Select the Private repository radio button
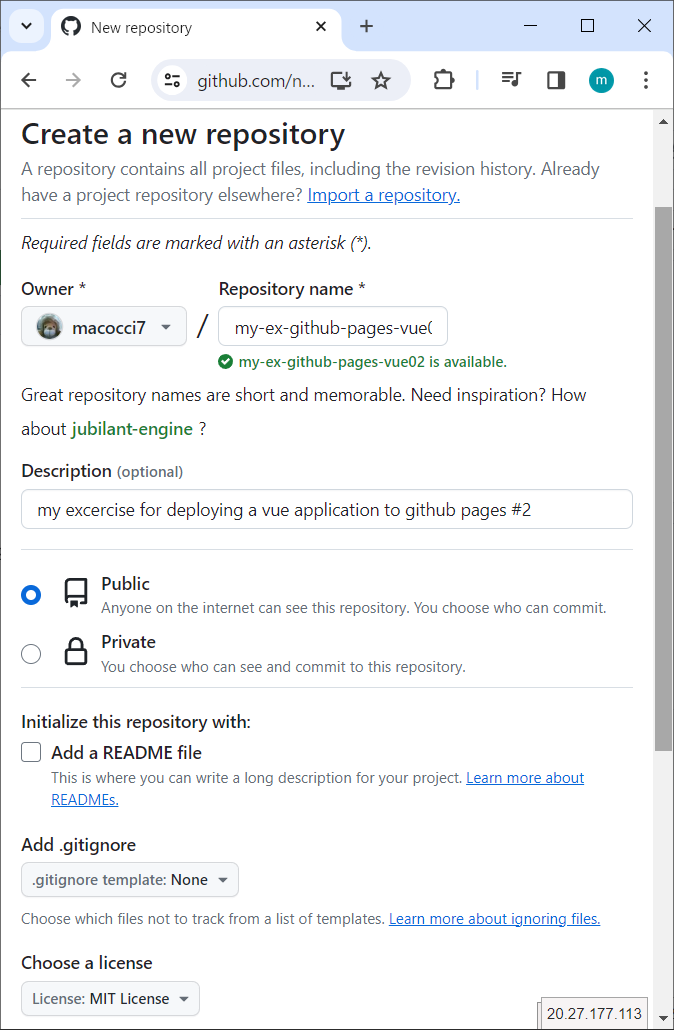674x1030 pixels. tap(31, 653)
